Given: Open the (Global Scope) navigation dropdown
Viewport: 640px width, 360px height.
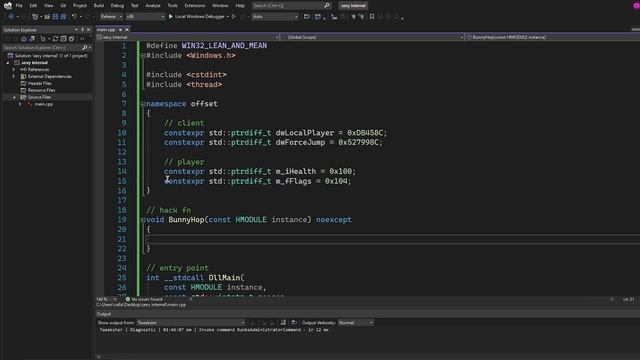Looking at the screenshot, I should 373,37.
